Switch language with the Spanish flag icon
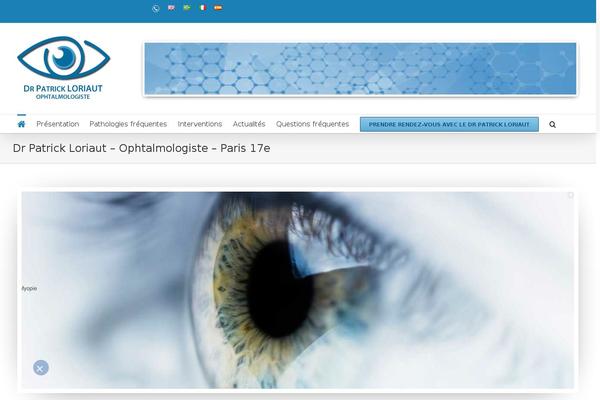This screenshot has width=600, height=400. point(218,8)
